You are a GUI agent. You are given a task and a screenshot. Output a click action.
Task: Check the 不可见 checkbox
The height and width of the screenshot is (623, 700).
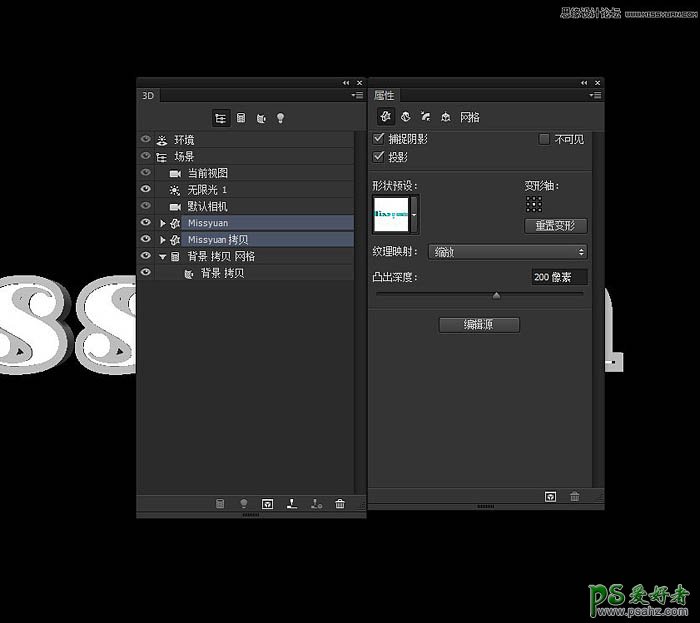545,139
